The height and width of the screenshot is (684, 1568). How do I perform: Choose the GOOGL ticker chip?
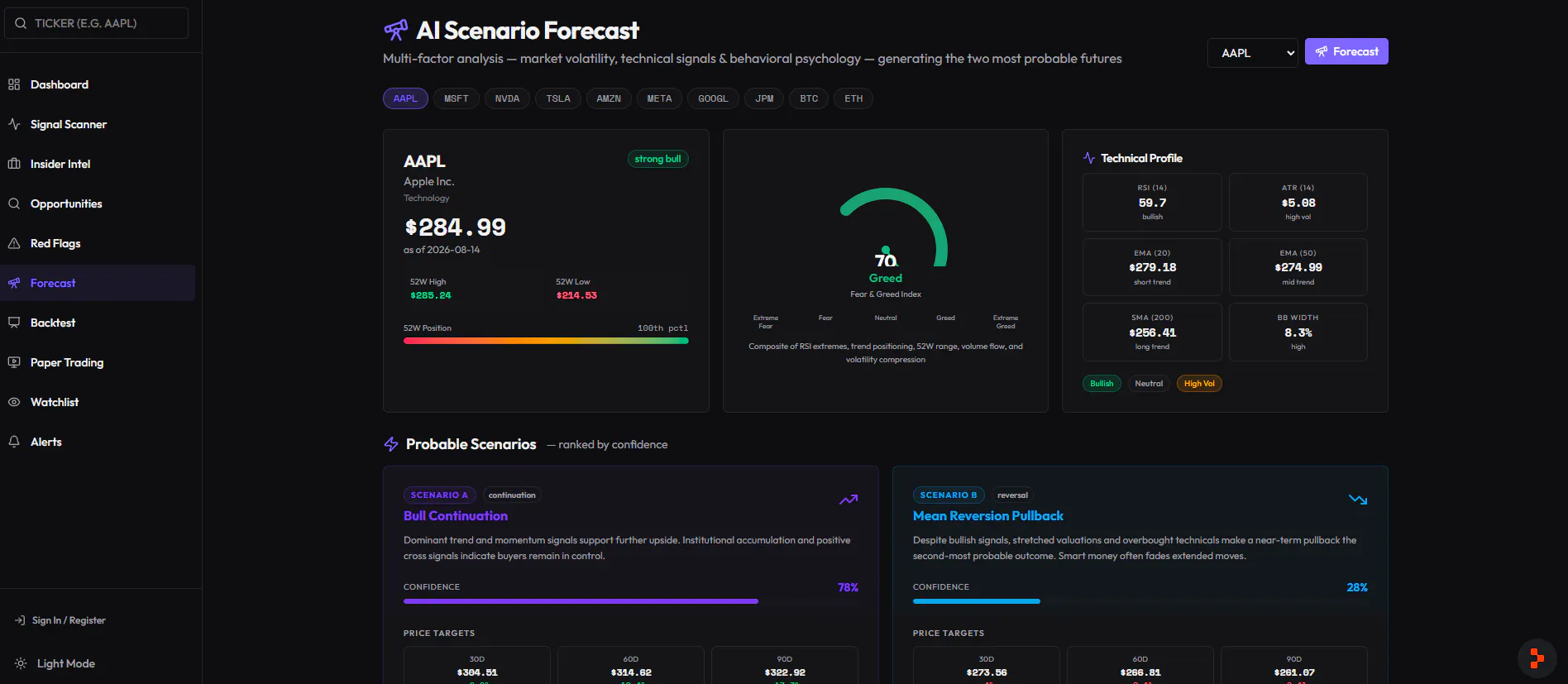(713, 98)
